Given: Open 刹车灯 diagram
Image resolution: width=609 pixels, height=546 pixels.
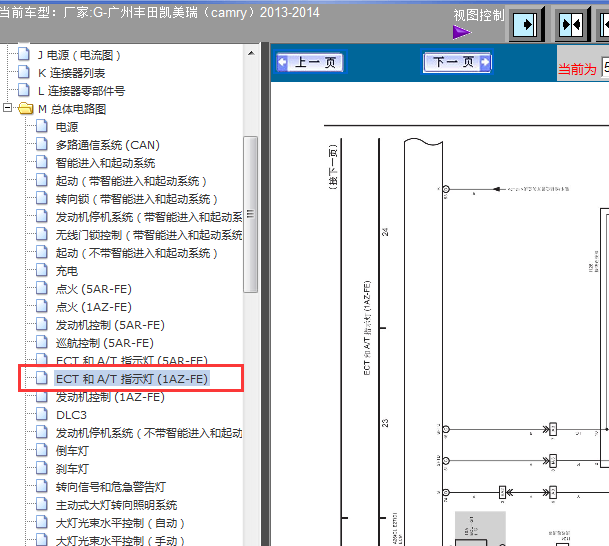Looking at the screenshot, I should (x=72, y=469).
